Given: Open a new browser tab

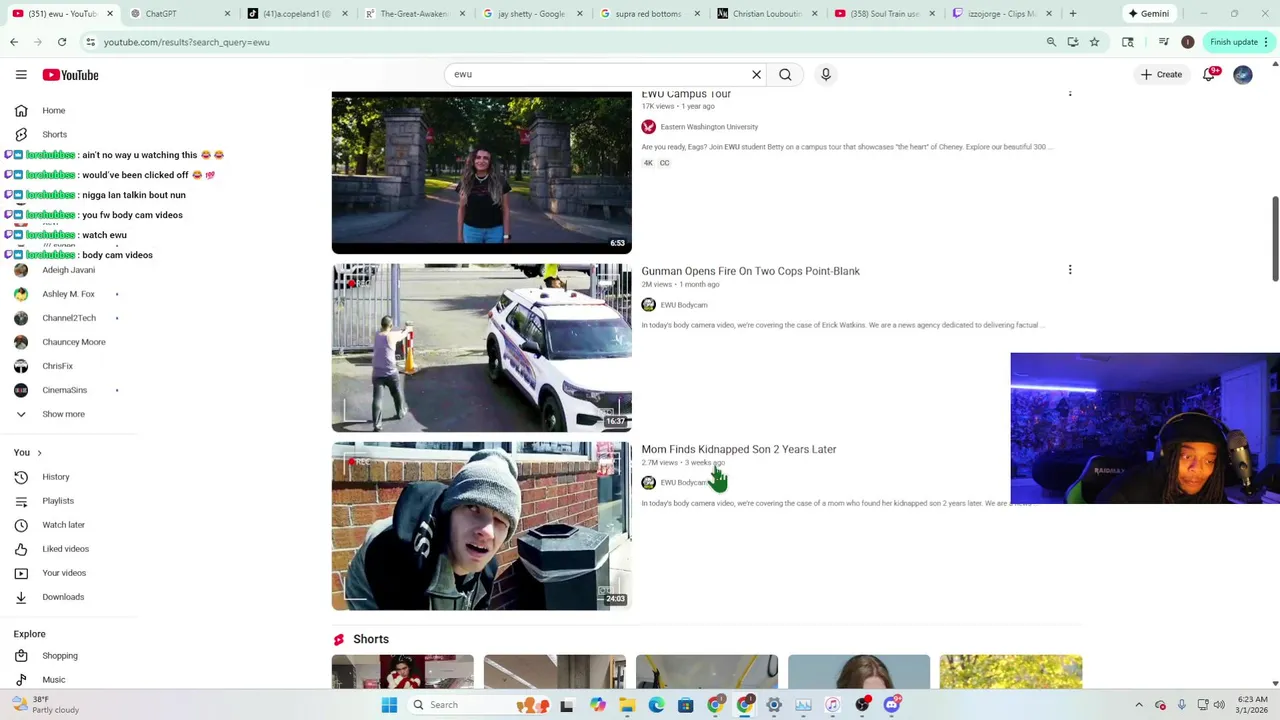Looking at the screenshot, I should click(x=1072, y=14).
